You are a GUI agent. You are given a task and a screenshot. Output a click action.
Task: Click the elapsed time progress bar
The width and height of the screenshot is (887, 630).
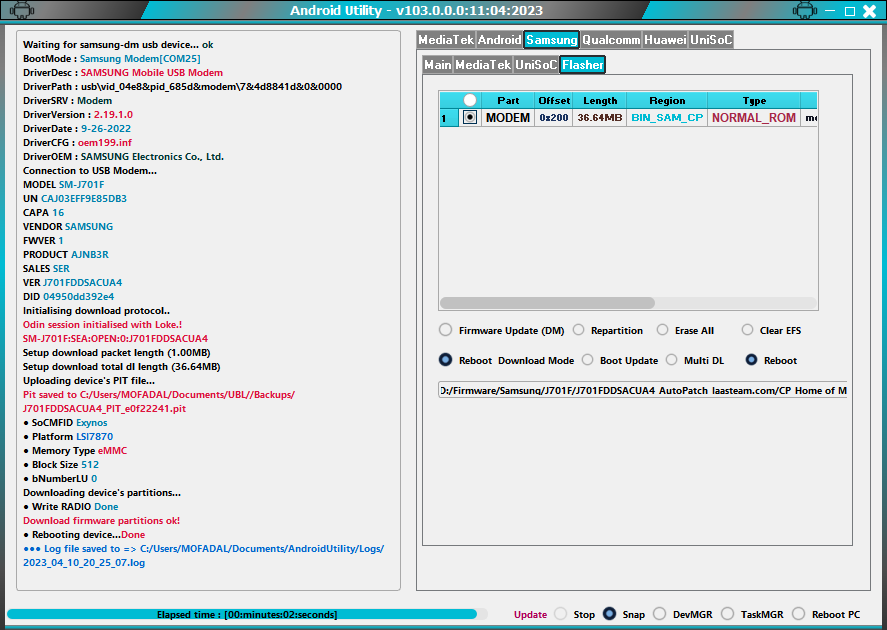tap(247, 614)
